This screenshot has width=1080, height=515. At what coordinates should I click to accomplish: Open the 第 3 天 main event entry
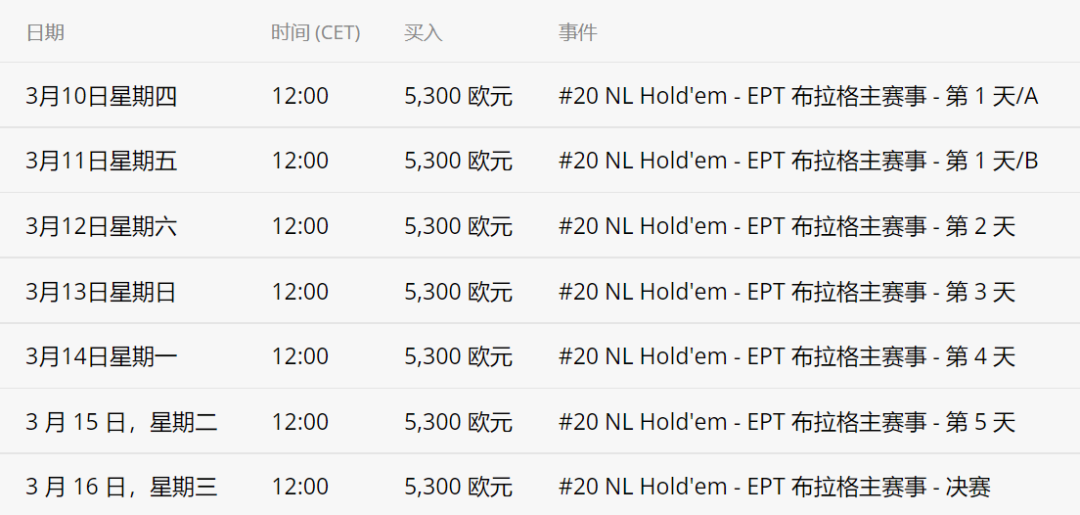pos(787,291)
